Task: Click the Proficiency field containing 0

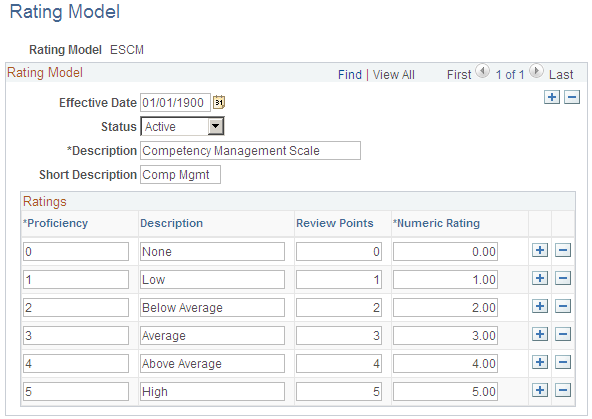Action: [x=76, y=251]
